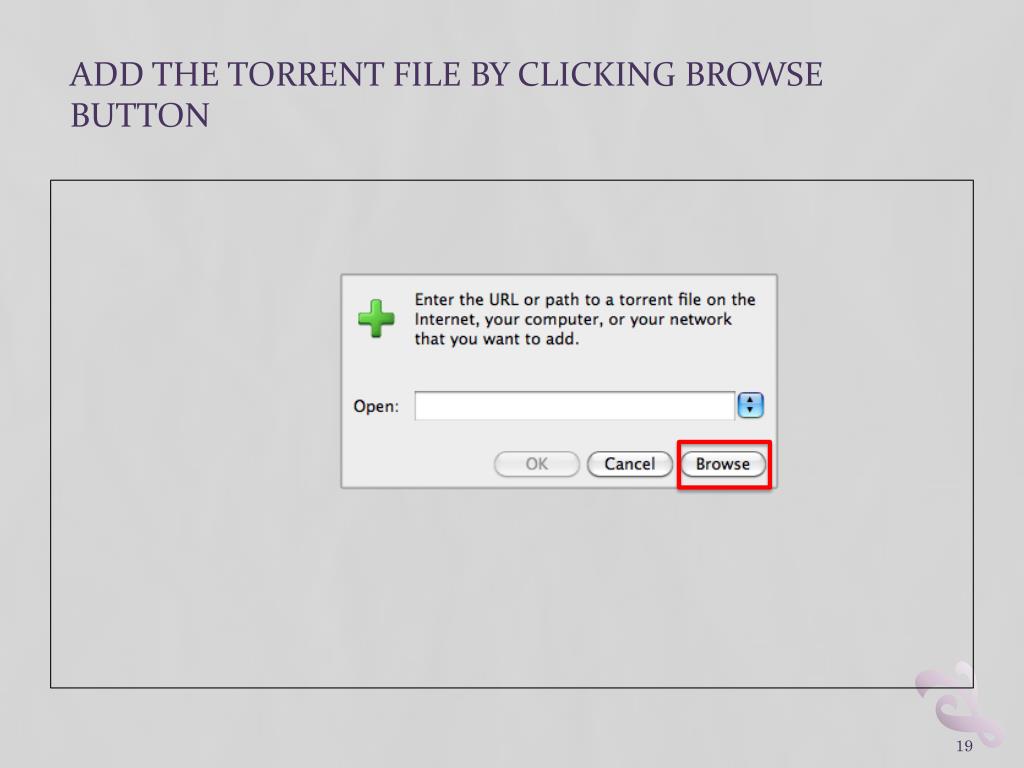Click the slide page number 19
This screenshot has height=768, width=1024.
[x=965, y=746]
